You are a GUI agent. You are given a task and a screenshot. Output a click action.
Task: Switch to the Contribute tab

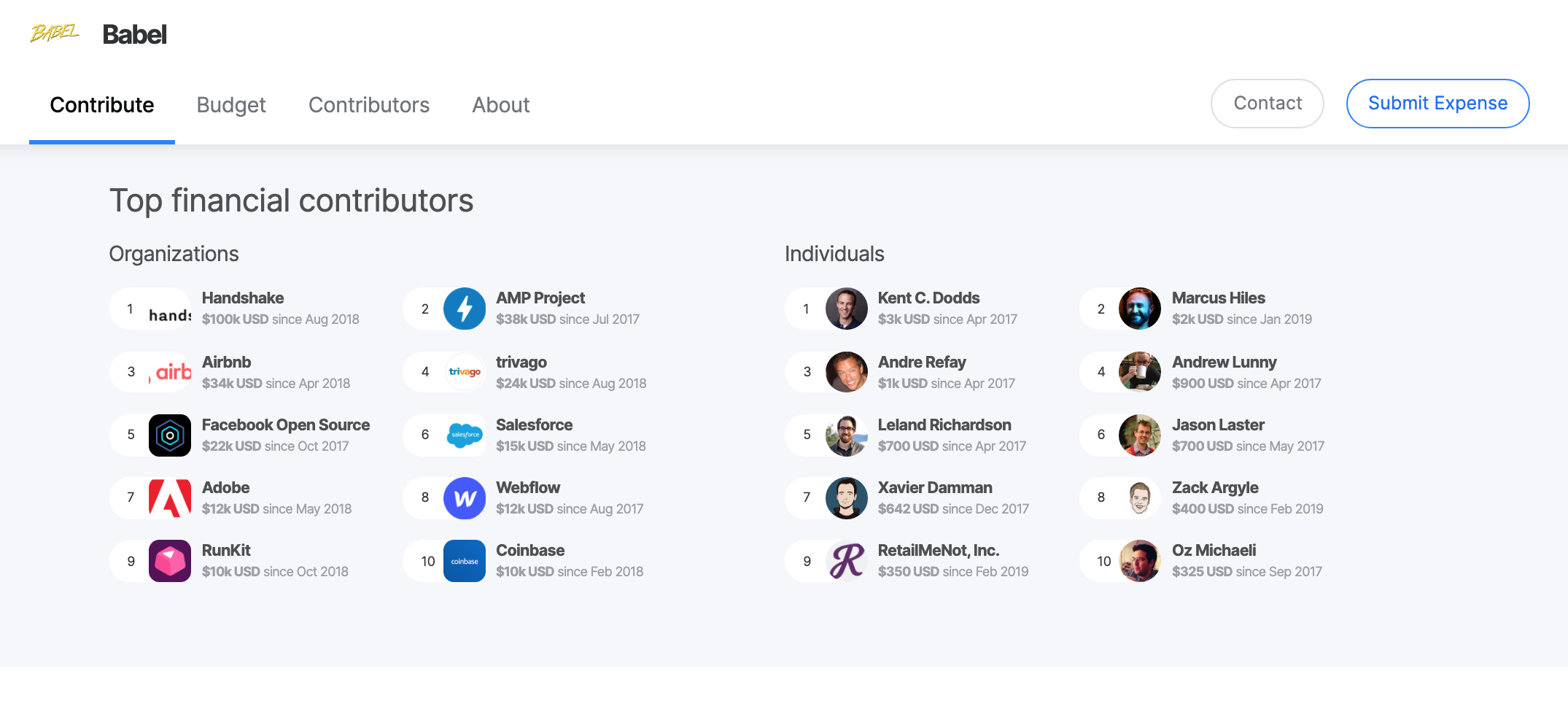click(102, 105)
